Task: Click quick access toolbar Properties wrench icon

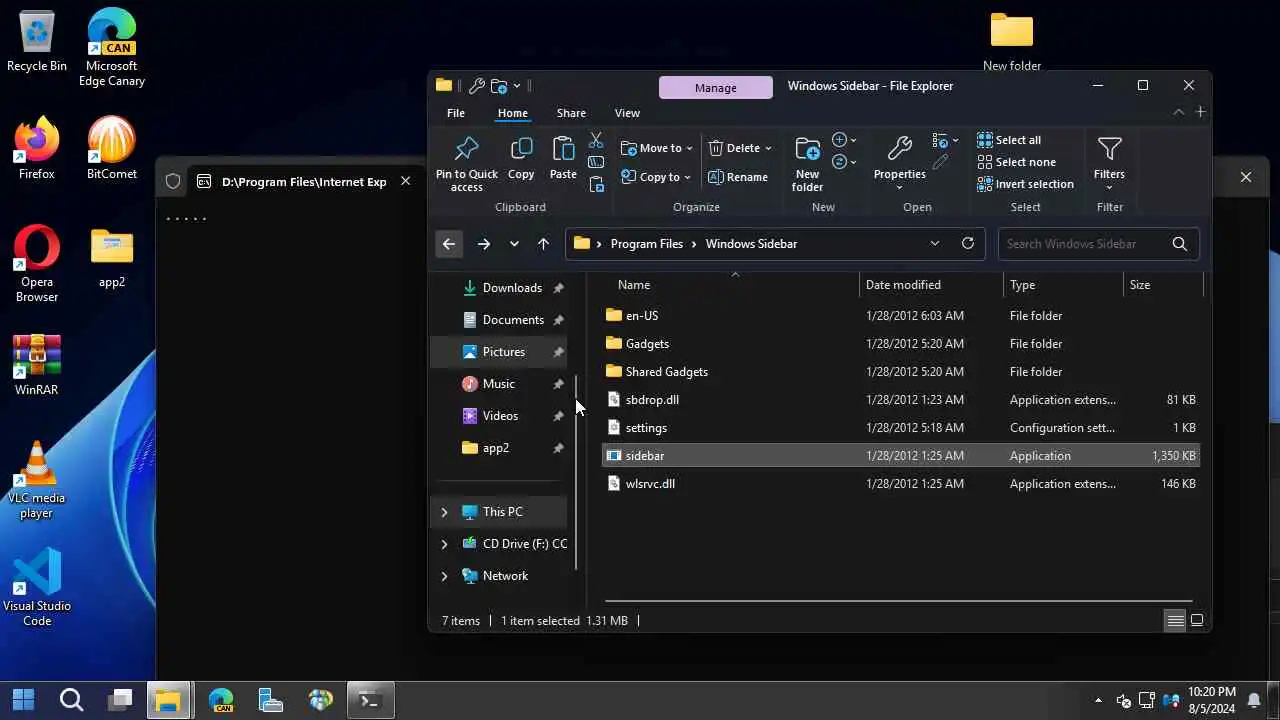Action: [477, 86]
